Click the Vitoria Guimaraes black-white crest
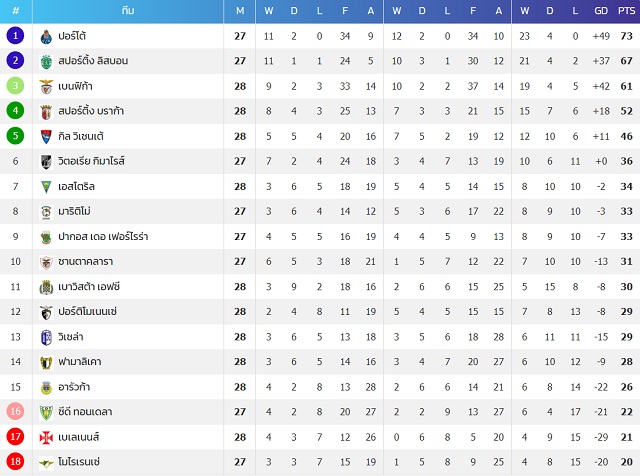This screenshot has height=476, width=640. tap(46, 162)
